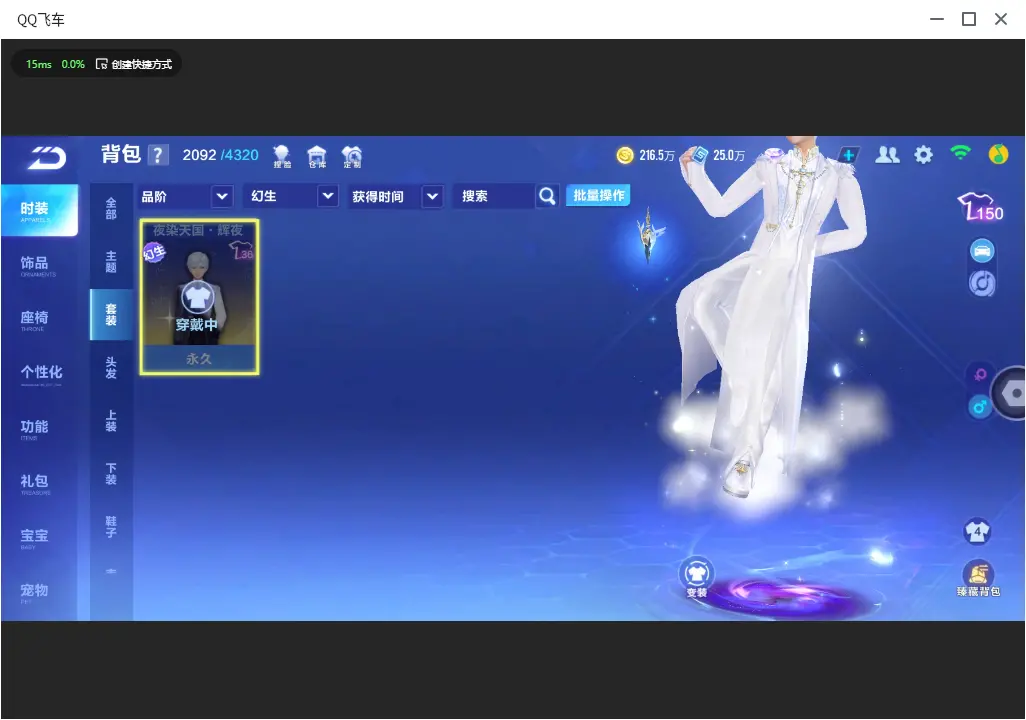Viewport: 1026px width, 720px height.
Task: Open the QQ Music icon
Action: tap(998, 154)
